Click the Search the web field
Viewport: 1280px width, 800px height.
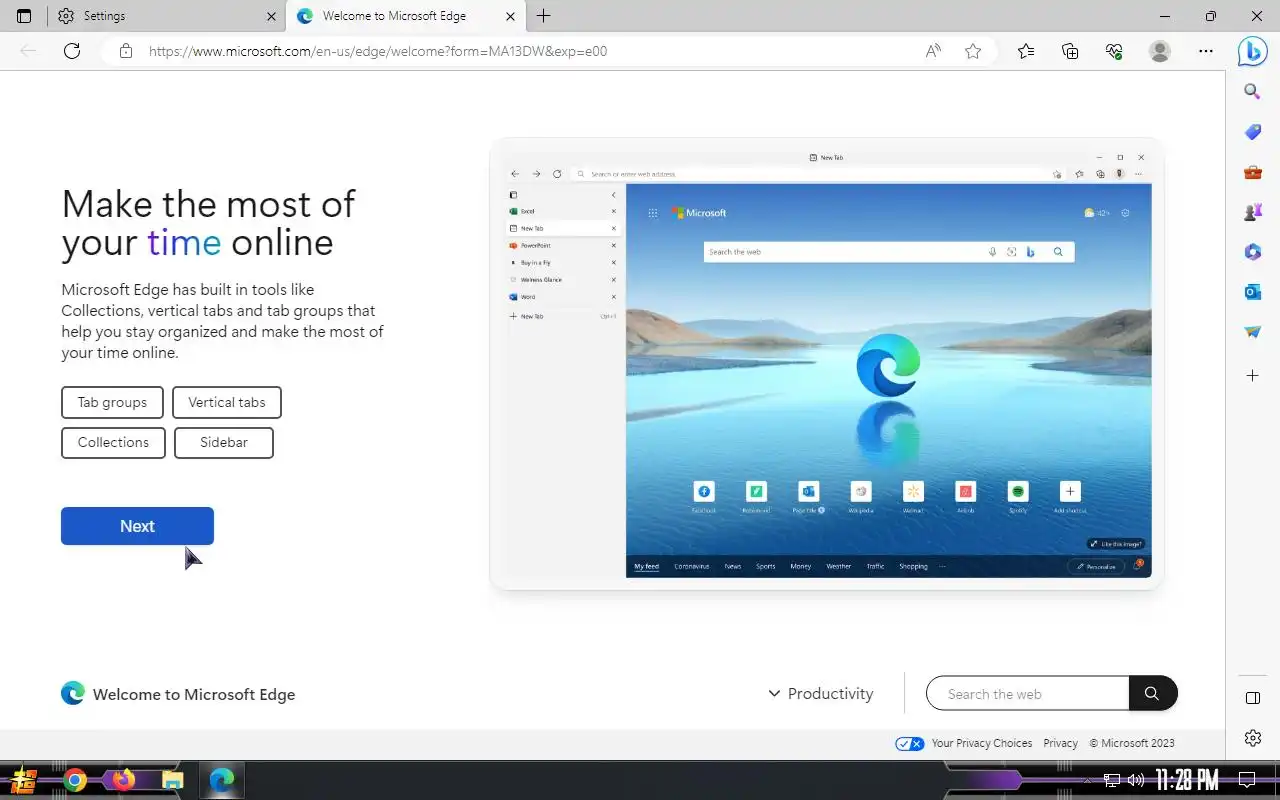[1028, 693]
